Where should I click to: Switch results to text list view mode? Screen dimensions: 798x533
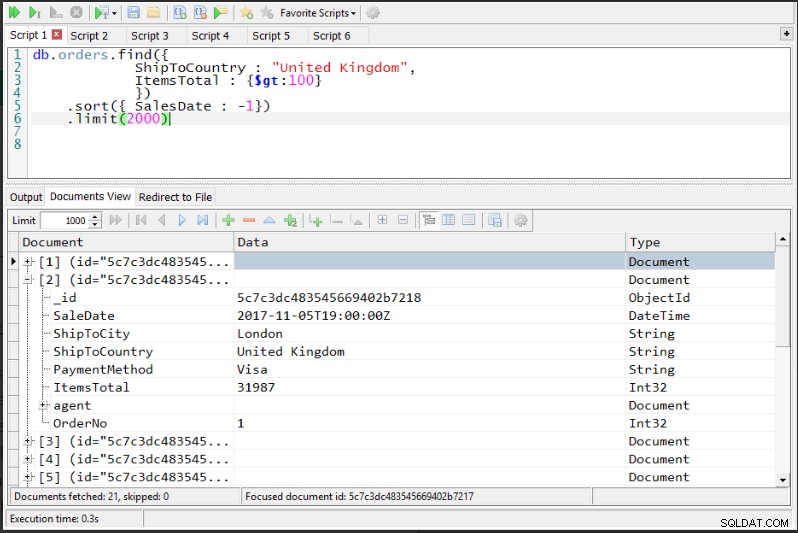469,220
